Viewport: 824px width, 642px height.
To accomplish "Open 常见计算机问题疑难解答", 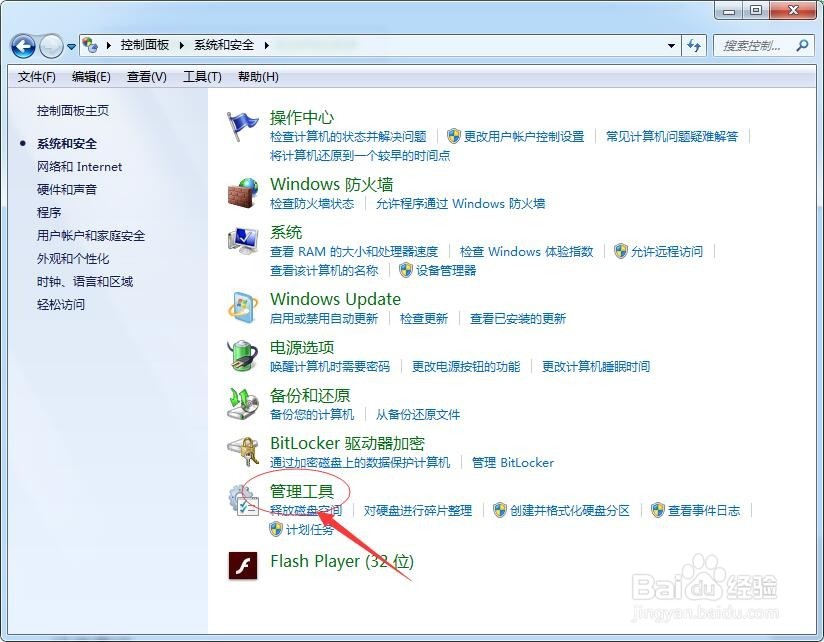I will click(x=672, y=137).
